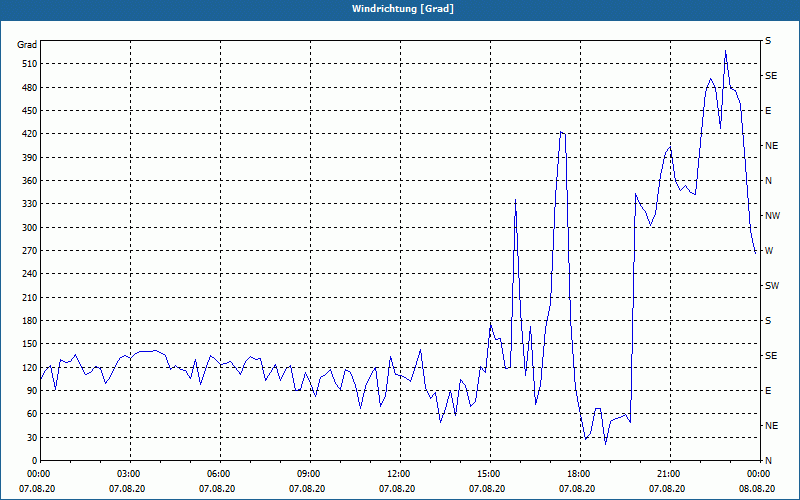The width and height of the screenshot is (800, 500).
Task: Click the SW compass label on right axis
Action: 771,285
